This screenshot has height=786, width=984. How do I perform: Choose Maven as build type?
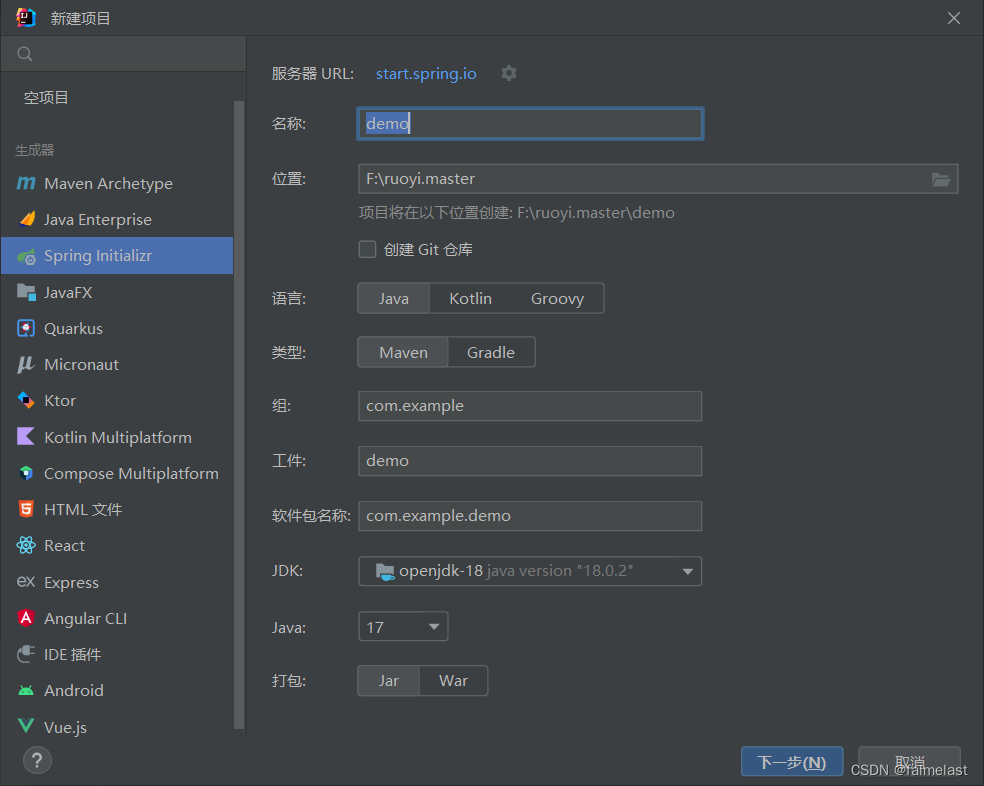click(404, 352)
